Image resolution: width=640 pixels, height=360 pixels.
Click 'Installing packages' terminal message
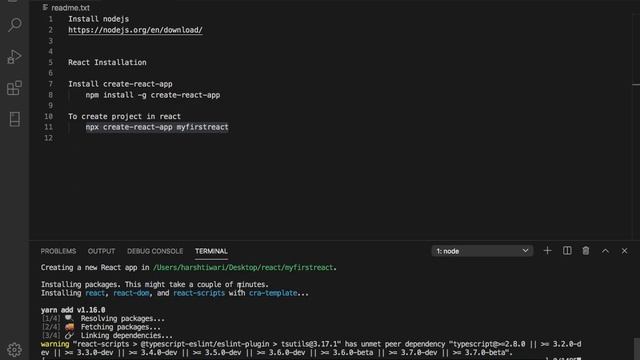(155, 284)
